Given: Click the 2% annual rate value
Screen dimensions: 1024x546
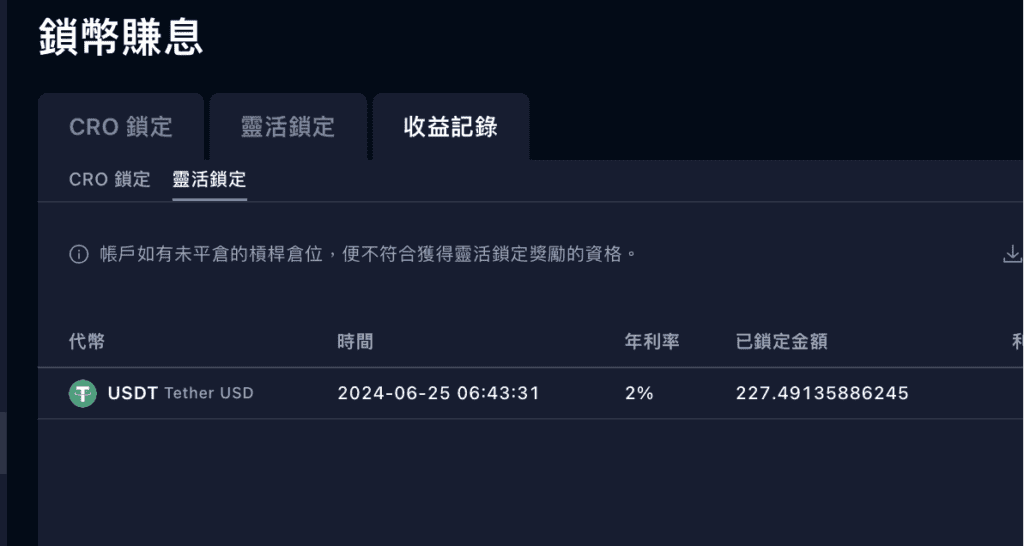Looking at the screenshot, I should pyautogui.click(x=639, y=393).
